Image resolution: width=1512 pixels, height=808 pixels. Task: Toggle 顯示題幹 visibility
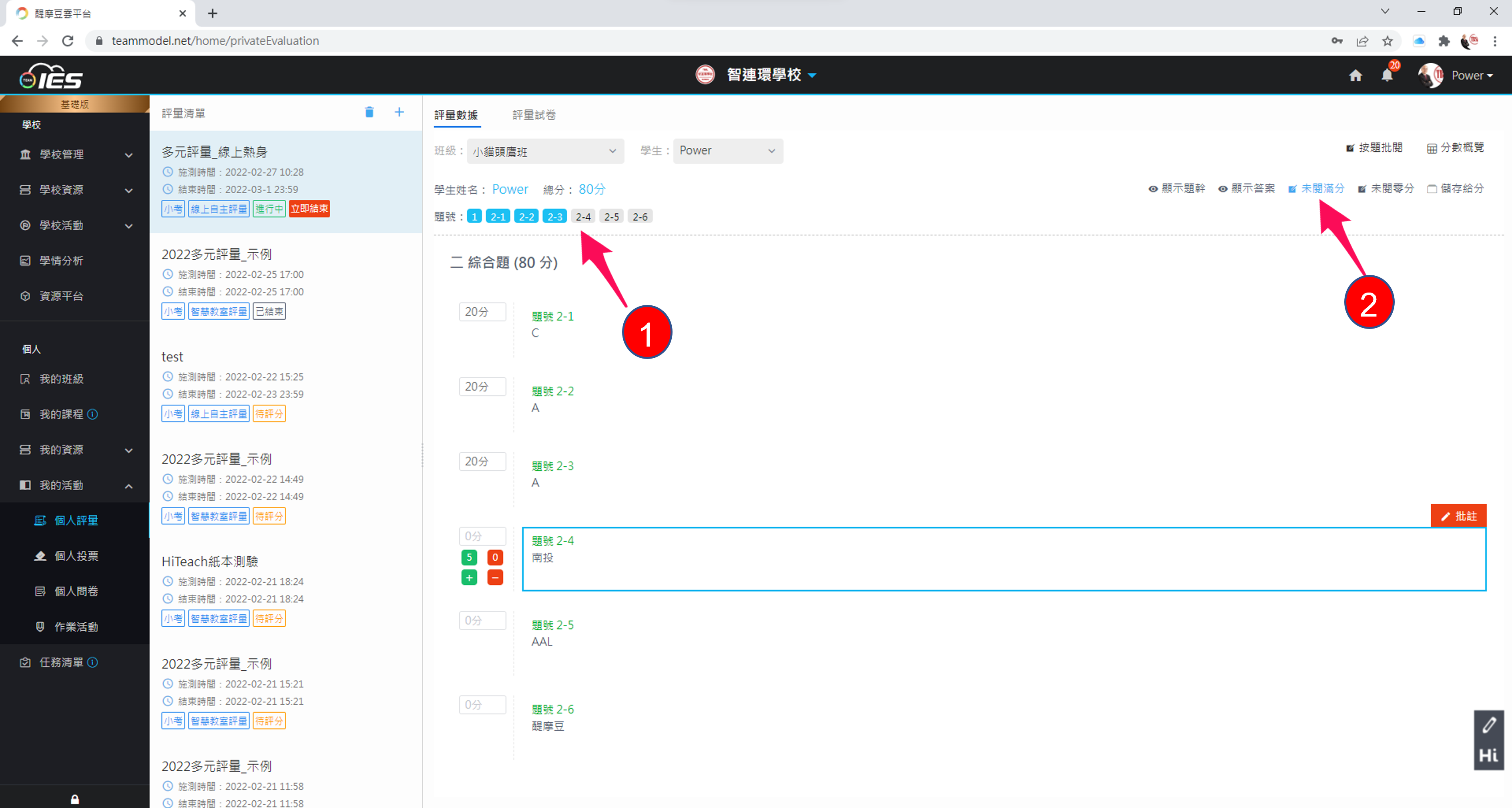[1177, 188]
